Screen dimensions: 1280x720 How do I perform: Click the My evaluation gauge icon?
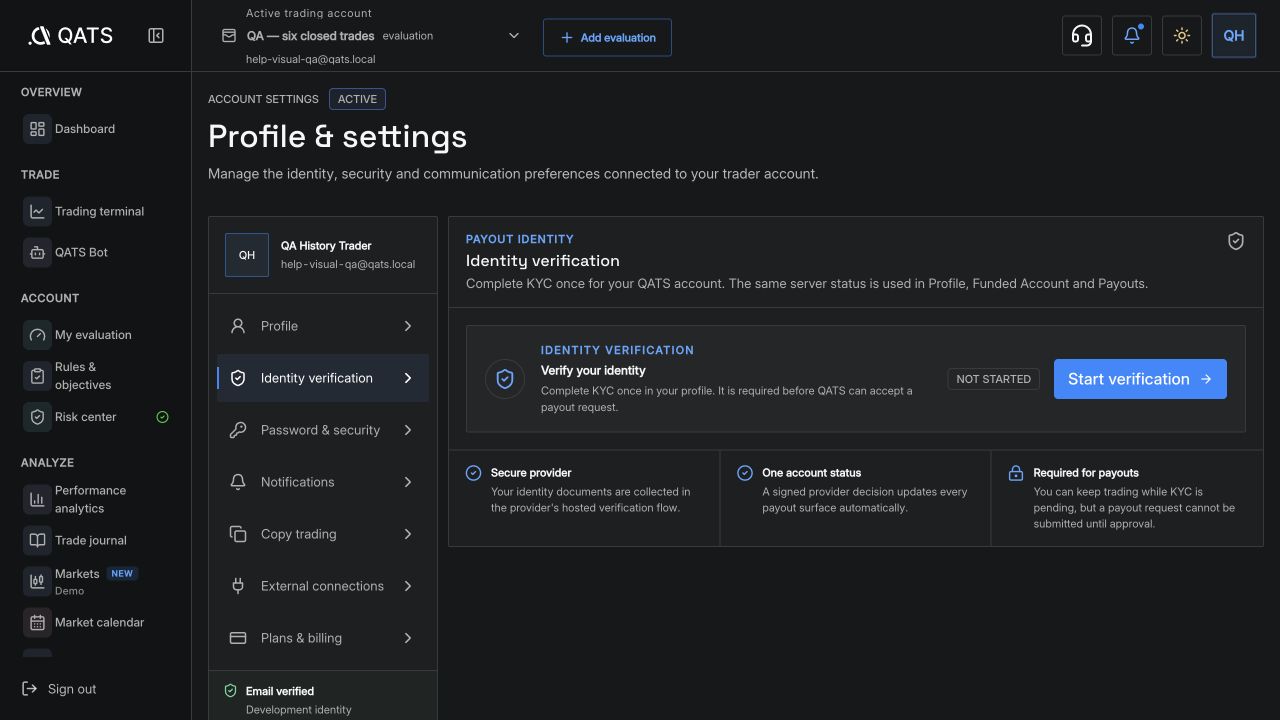click(37, 335)
